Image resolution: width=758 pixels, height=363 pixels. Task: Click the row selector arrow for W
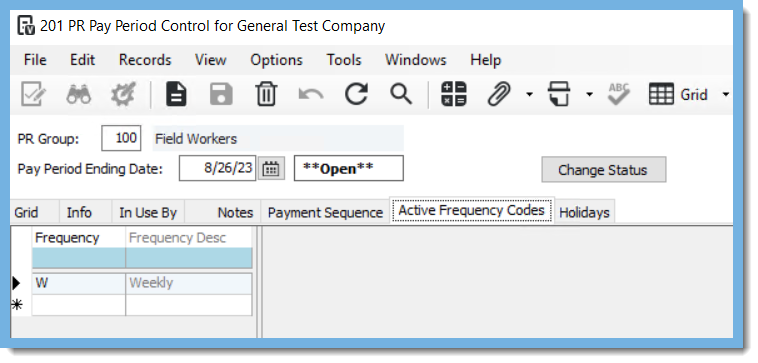[x=17, y=283]
